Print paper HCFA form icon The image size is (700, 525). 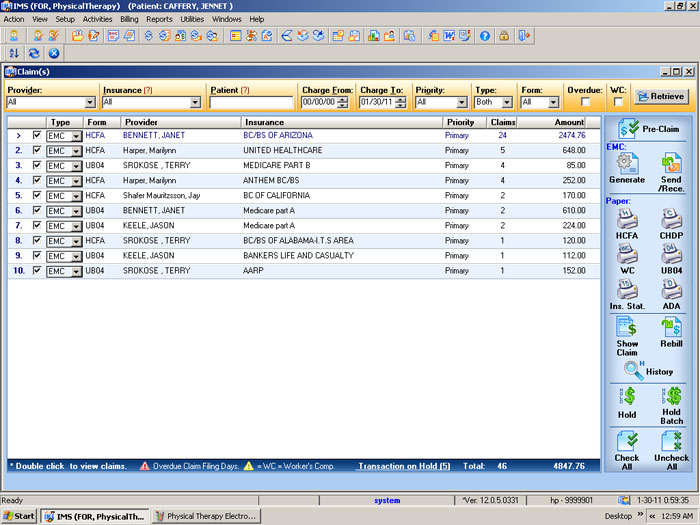tap(627, 220)
